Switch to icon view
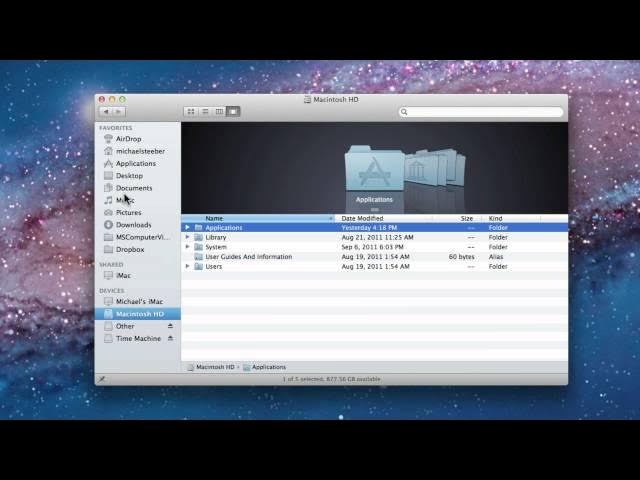Image resolution: width=640 pixels, height=480 pixels. click(191, 112)
